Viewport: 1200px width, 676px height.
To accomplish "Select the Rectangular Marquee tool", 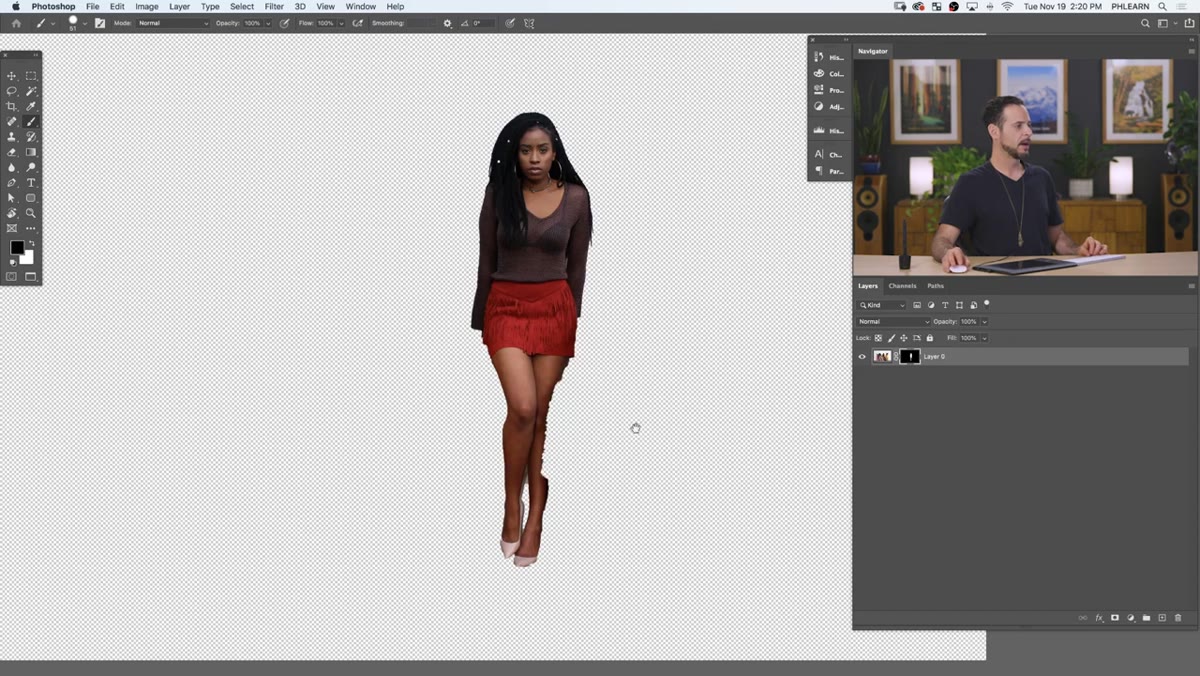I will tap(31, 76).
